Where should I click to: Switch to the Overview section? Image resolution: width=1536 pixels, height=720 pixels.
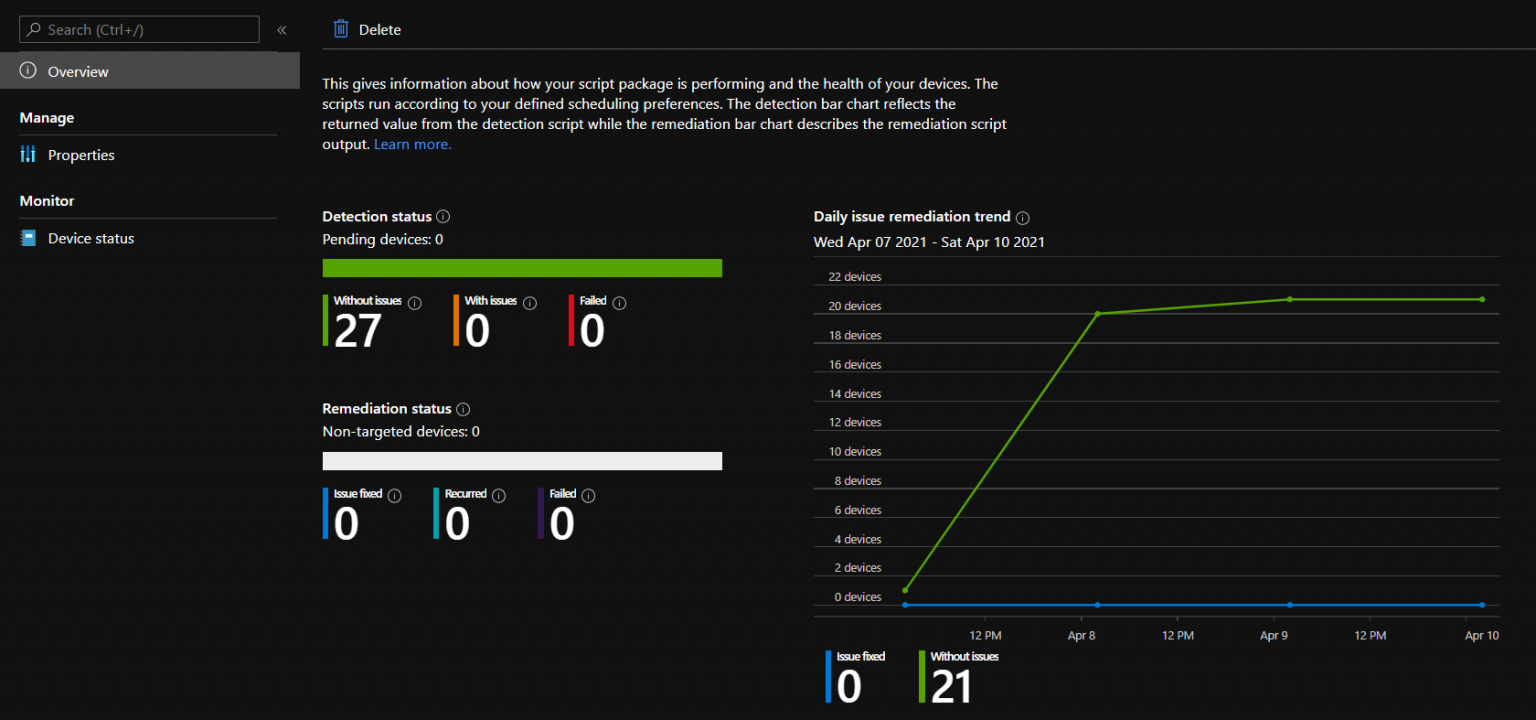click(x=78, y=71)
